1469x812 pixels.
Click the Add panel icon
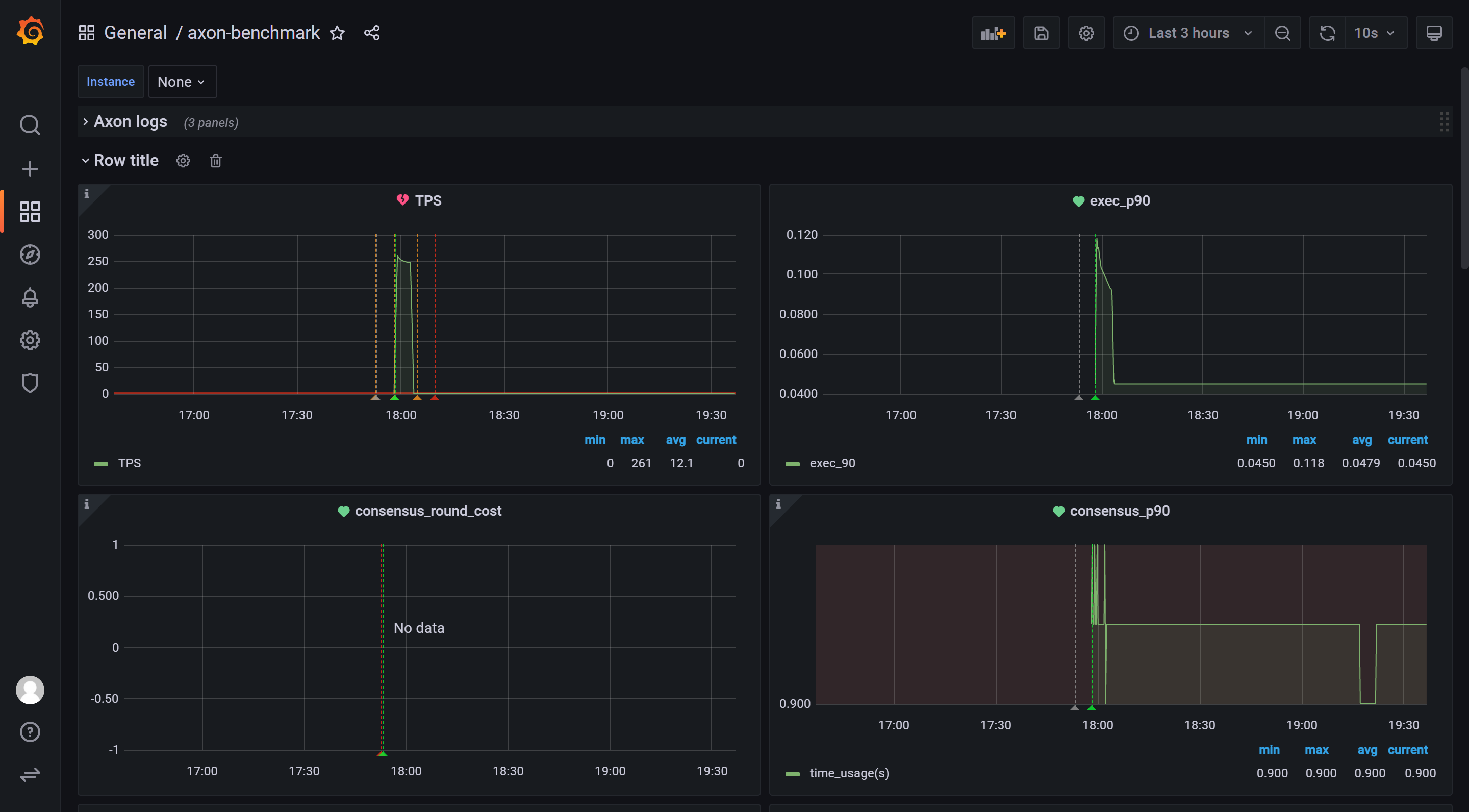(x=993, y=33)
